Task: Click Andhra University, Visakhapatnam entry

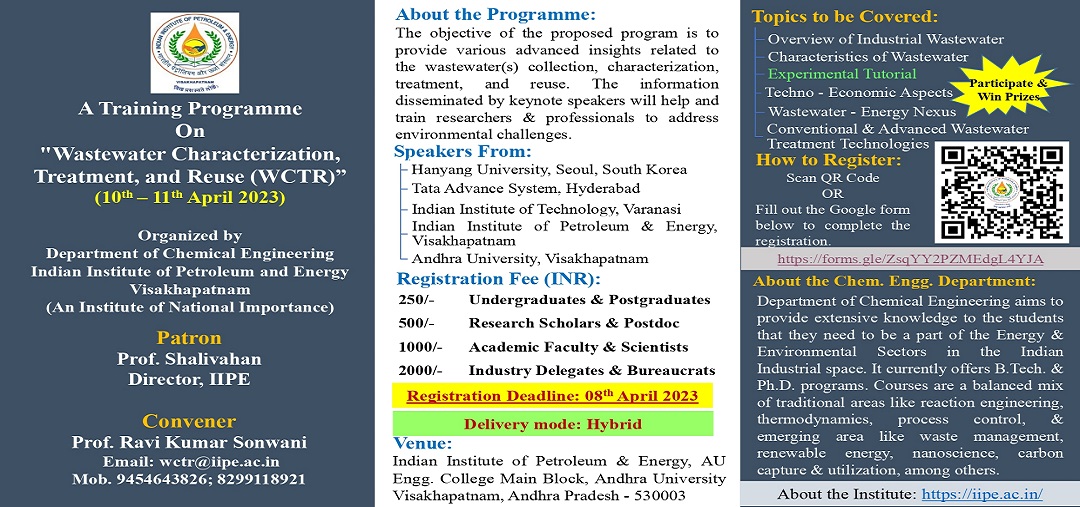Action: [530, 259]
